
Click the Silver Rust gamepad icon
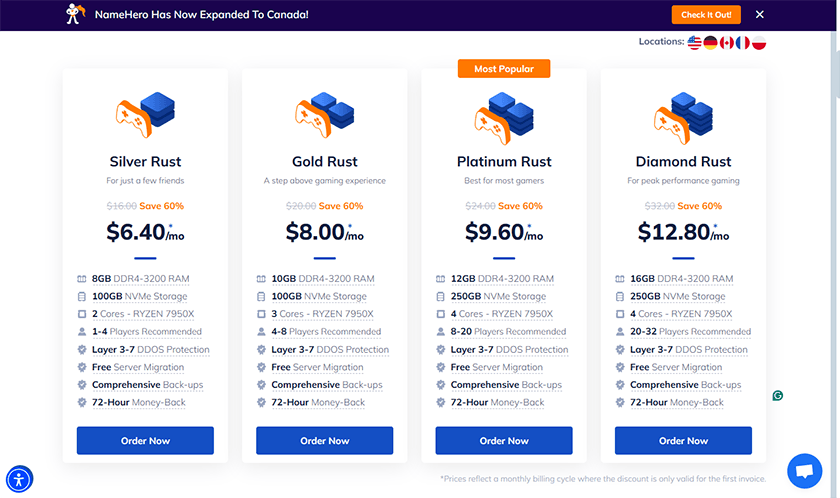click(133, 118)
